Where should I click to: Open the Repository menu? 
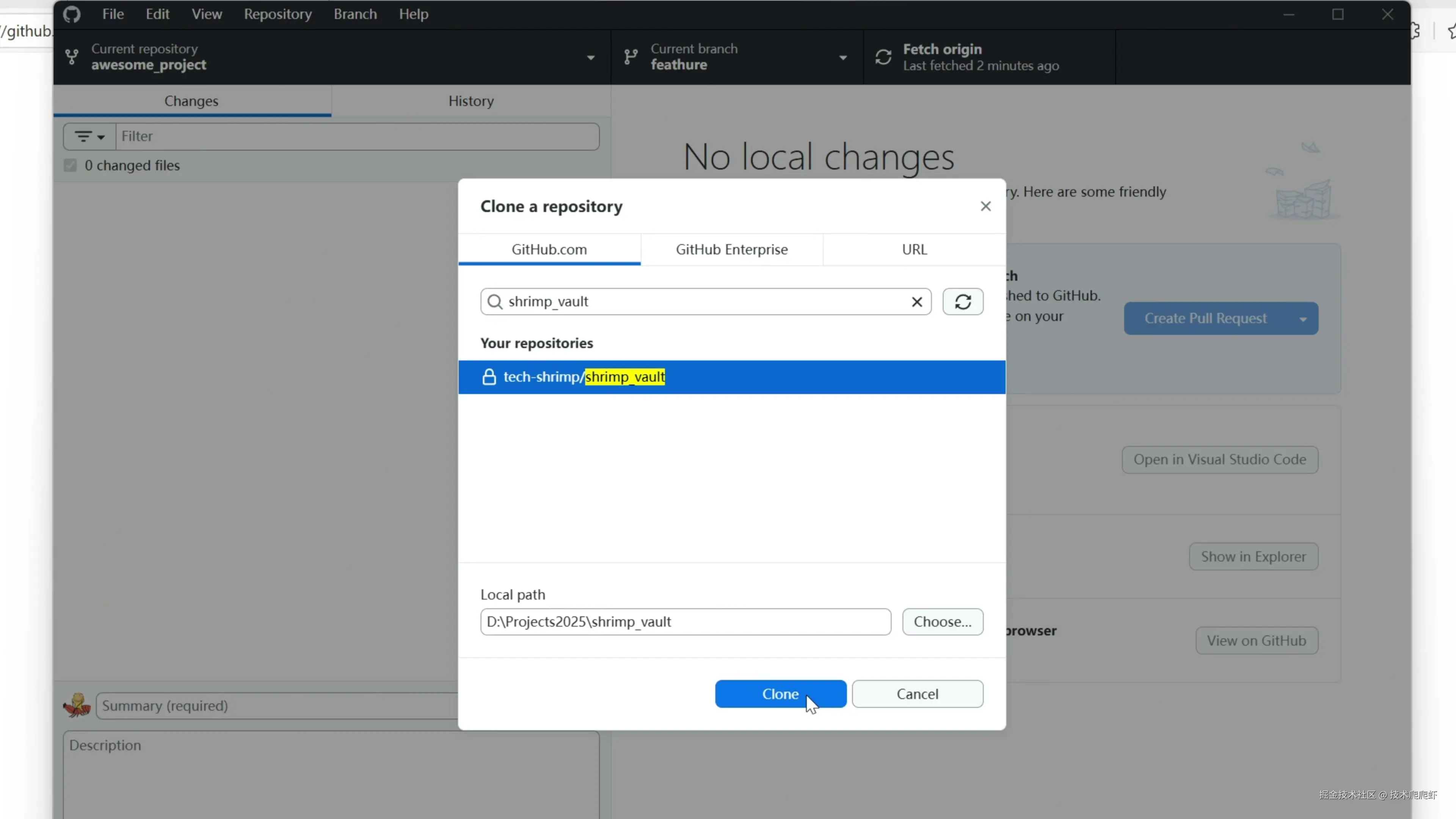278,14
